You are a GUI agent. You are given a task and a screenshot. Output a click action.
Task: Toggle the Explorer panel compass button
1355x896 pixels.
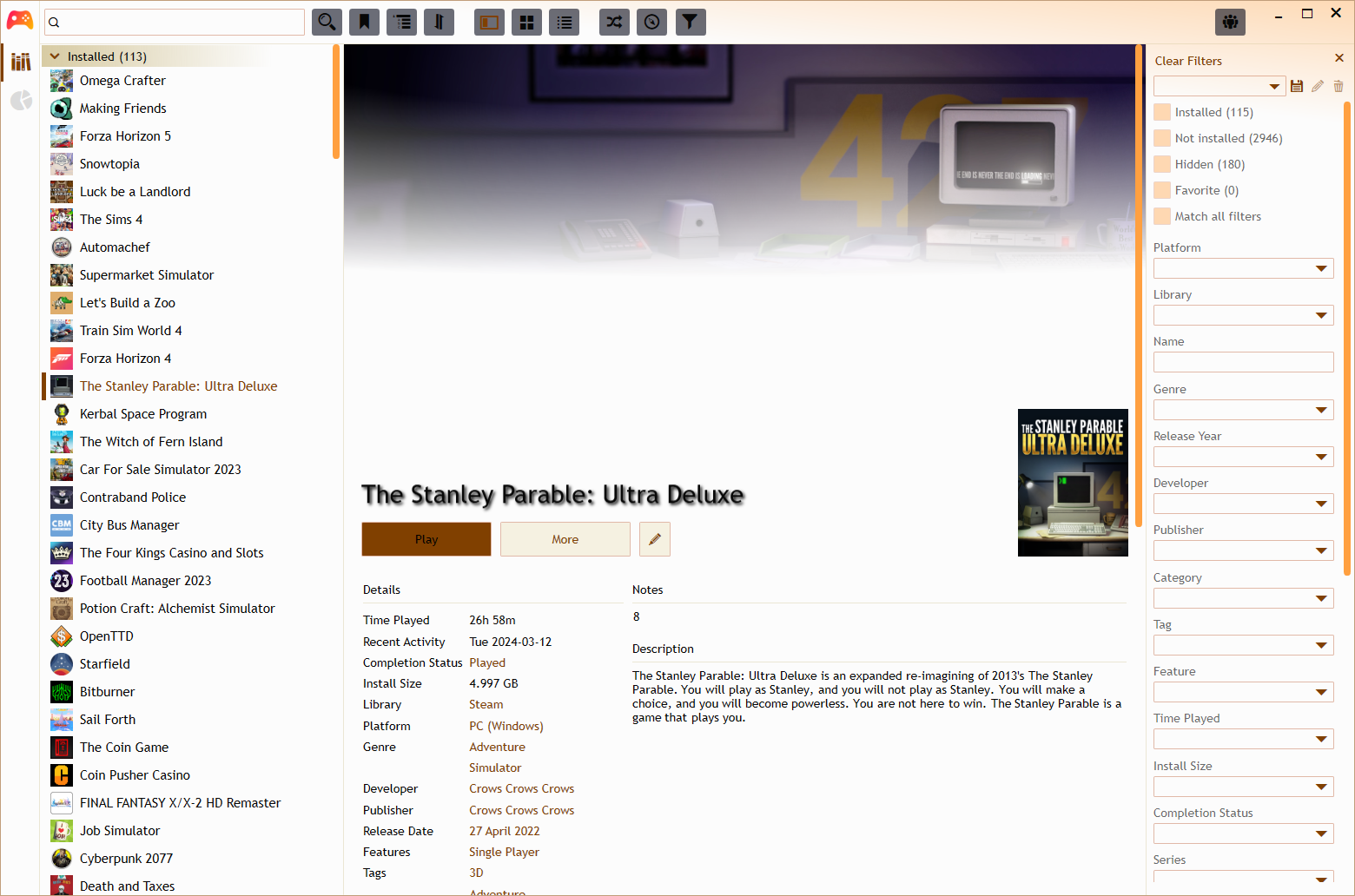[x=651, y=22]
